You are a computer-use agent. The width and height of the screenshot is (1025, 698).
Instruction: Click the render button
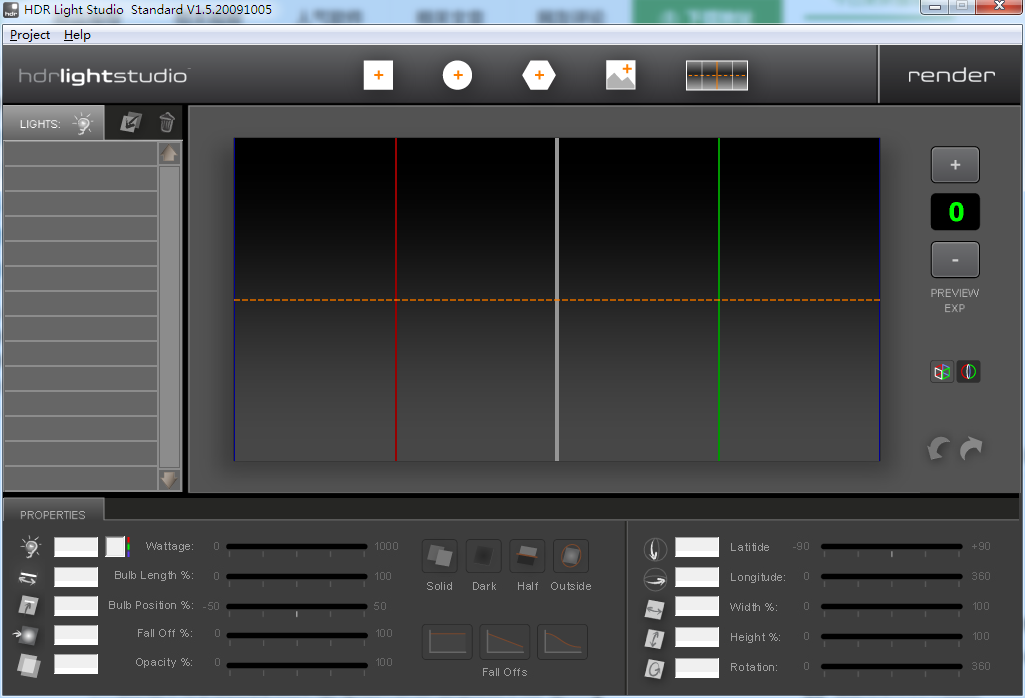(x=951, y=75)
